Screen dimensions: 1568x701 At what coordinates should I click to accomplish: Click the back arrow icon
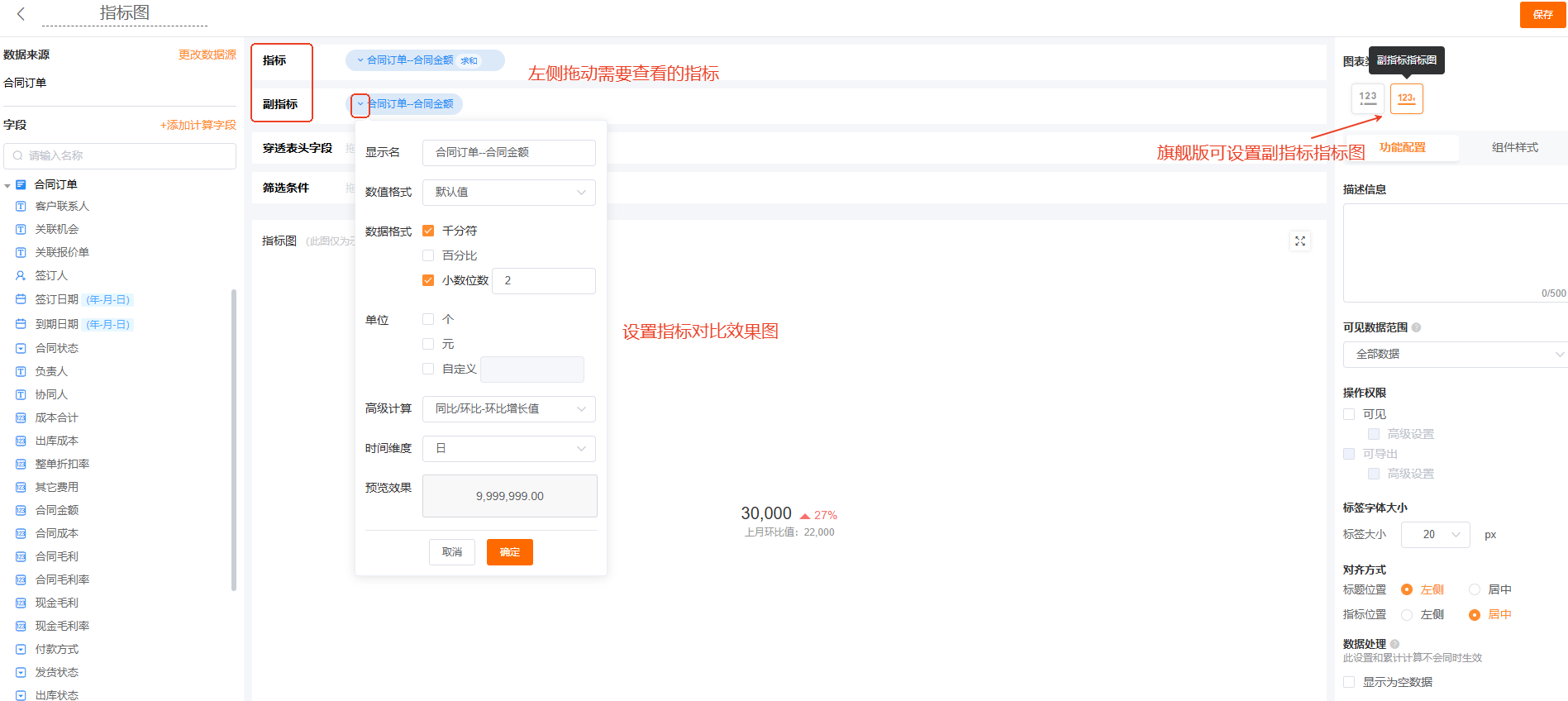point(21,14)
